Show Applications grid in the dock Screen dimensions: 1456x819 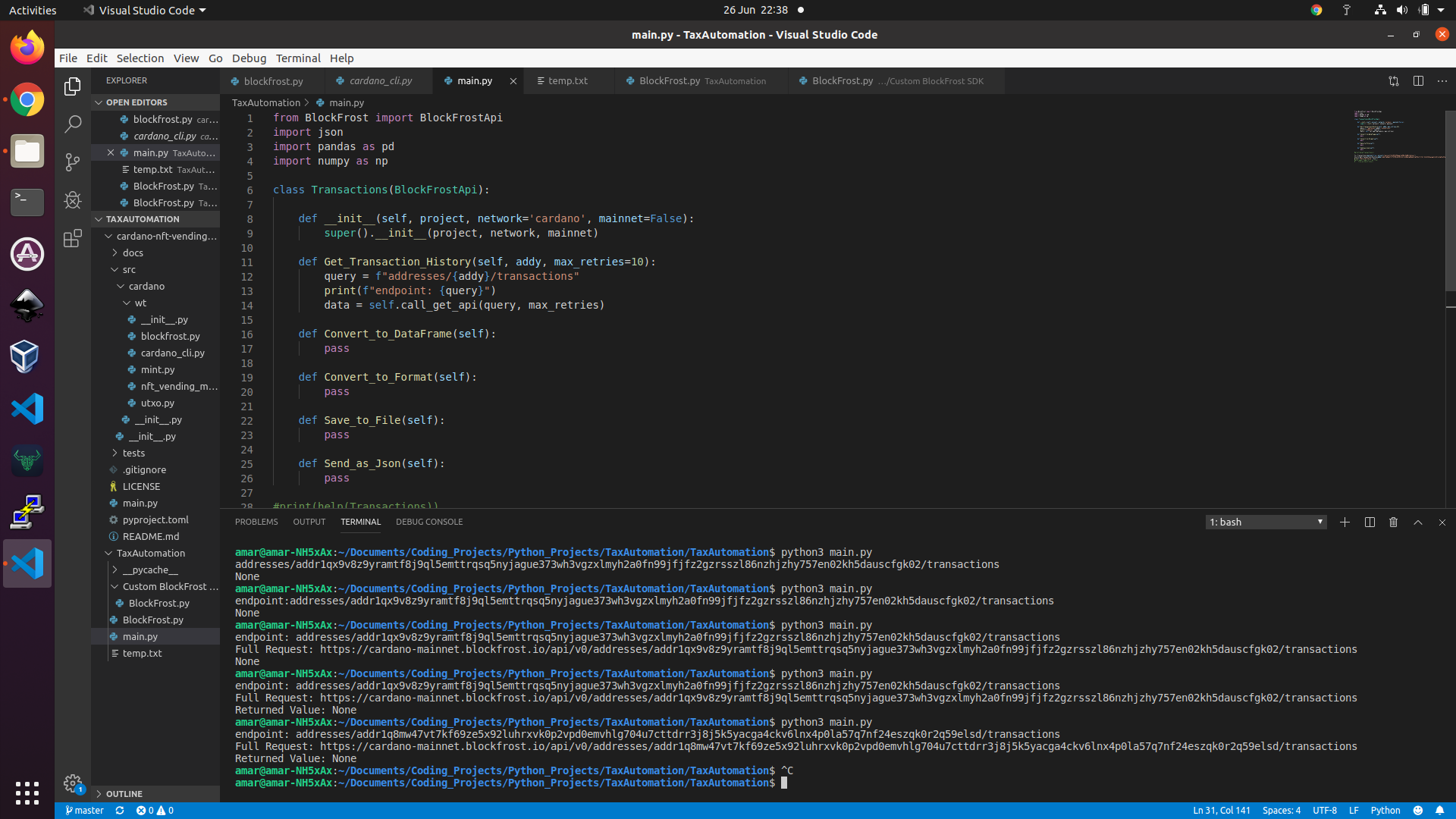tap(27, 793)
